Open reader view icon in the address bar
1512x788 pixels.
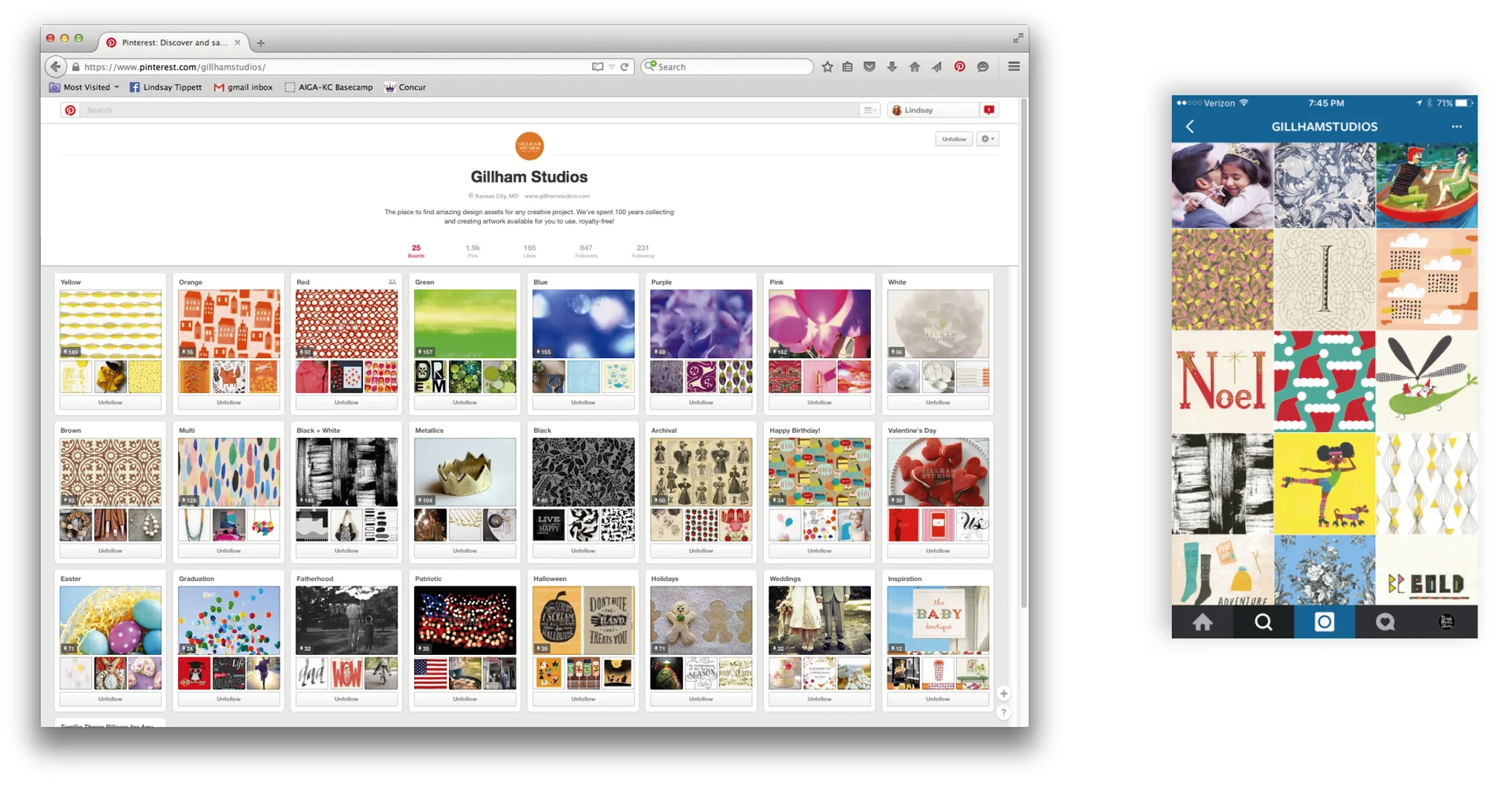click(597, 67)
